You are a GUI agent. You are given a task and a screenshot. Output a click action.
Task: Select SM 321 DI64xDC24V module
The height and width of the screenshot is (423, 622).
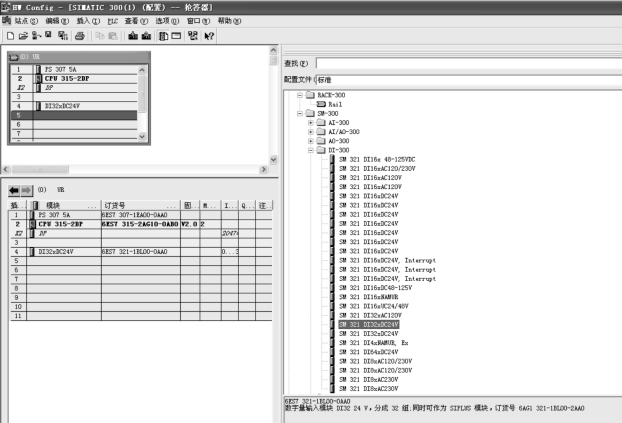(x=369, y=352)
